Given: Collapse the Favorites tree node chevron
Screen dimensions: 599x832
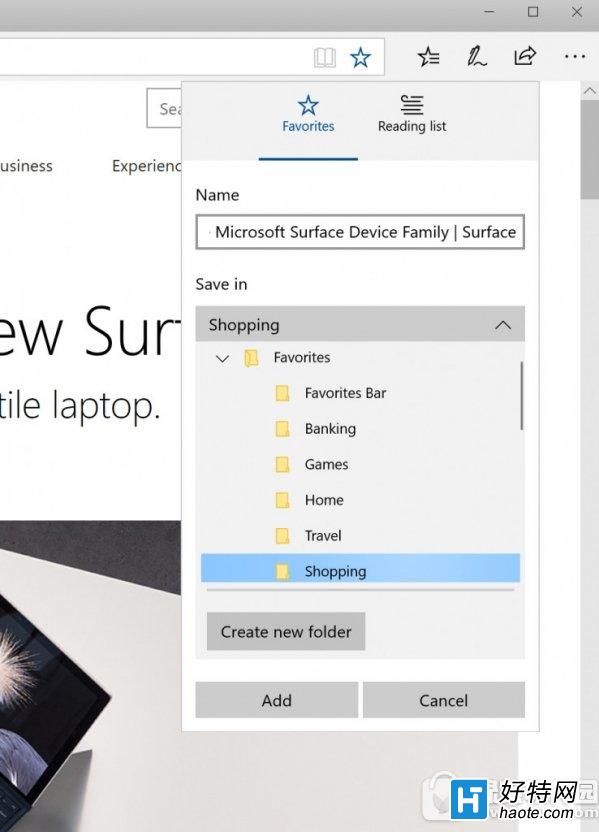Looking at the screenshot, I should click(222, 359).
